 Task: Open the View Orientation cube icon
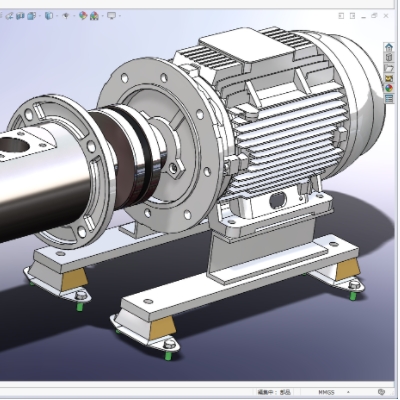[x=31, y=16]
